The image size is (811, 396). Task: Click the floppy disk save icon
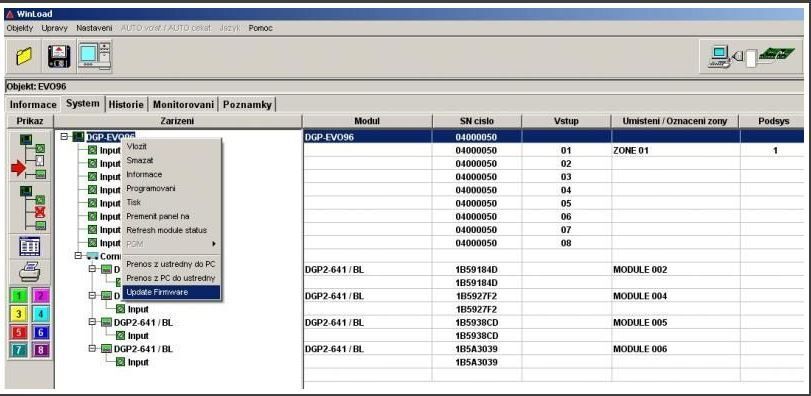click(58, 56)
